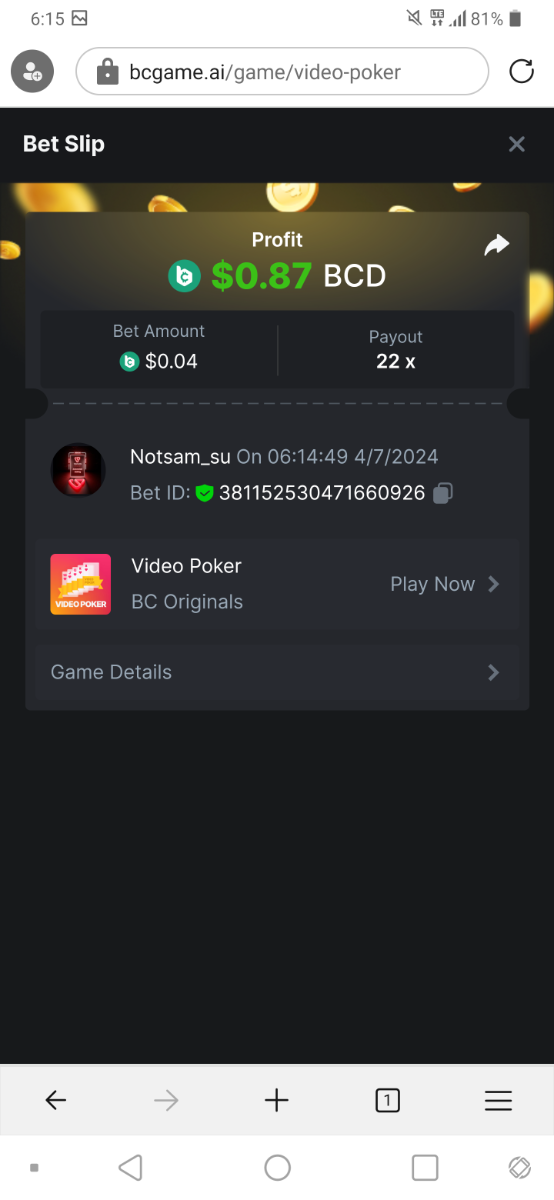Open the browser profile avatar icon

[32, 72]
